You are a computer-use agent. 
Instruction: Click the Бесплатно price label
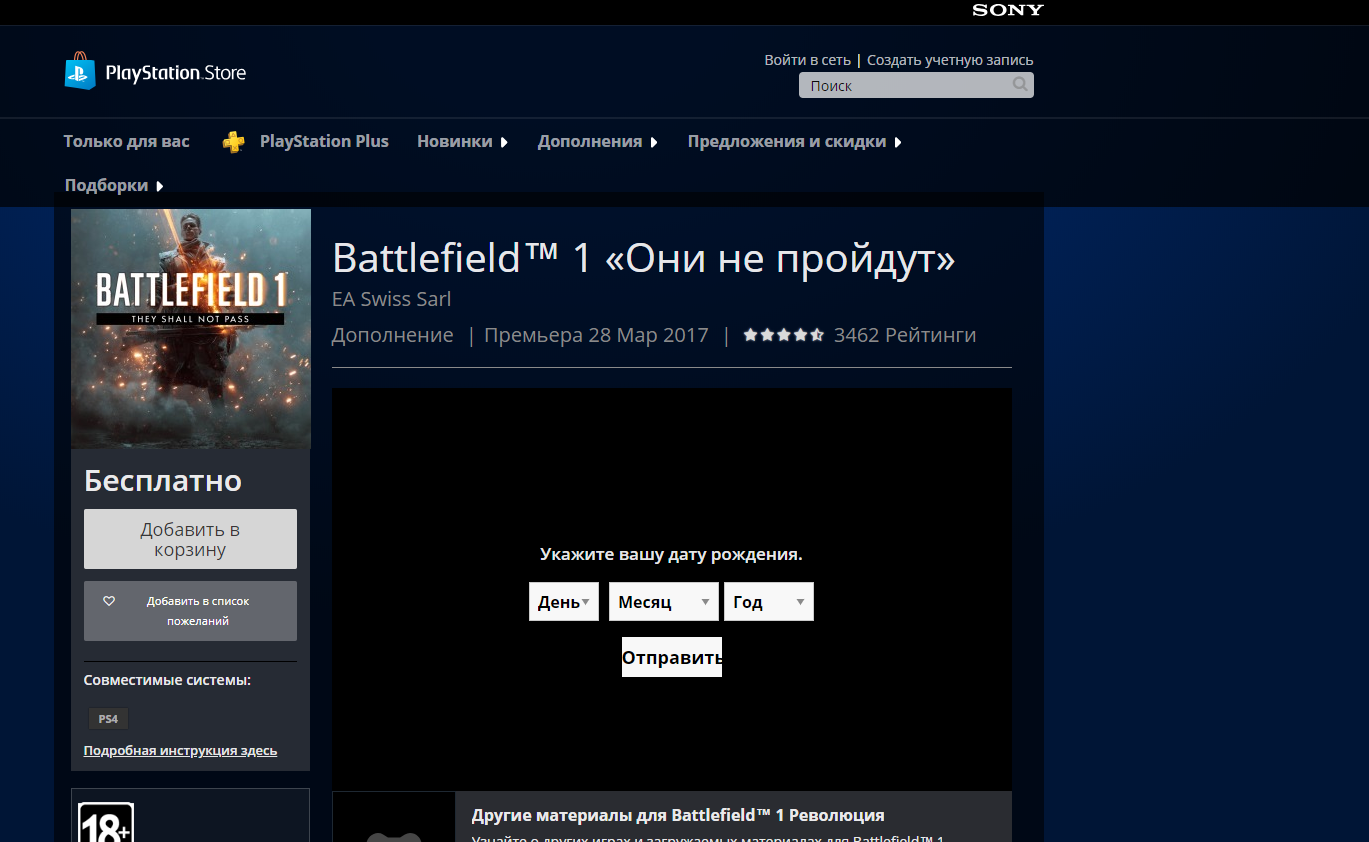[x=163, y=481]
